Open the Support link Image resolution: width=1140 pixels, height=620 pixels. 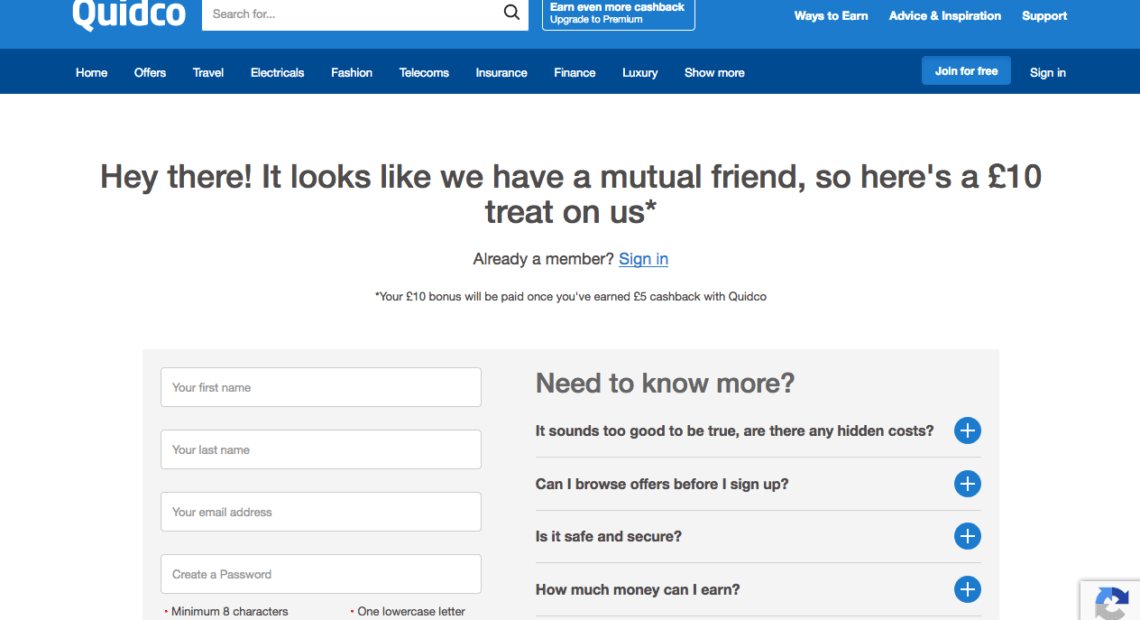tap(1044, 15)
